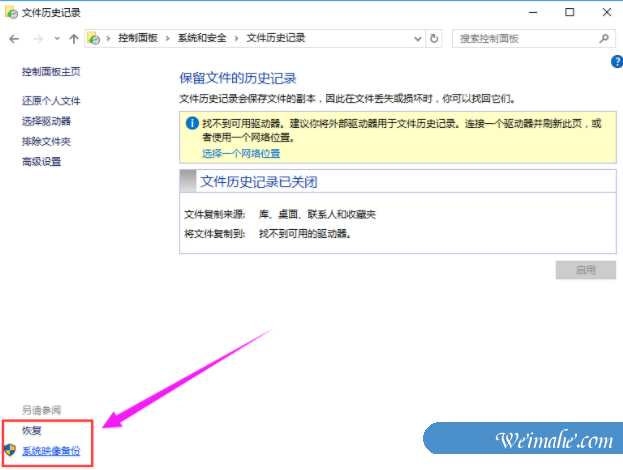Screen dimensions: 623x470
Task: Click the 库、桌面、联系人和收藏夹 text
Action: 317,214
